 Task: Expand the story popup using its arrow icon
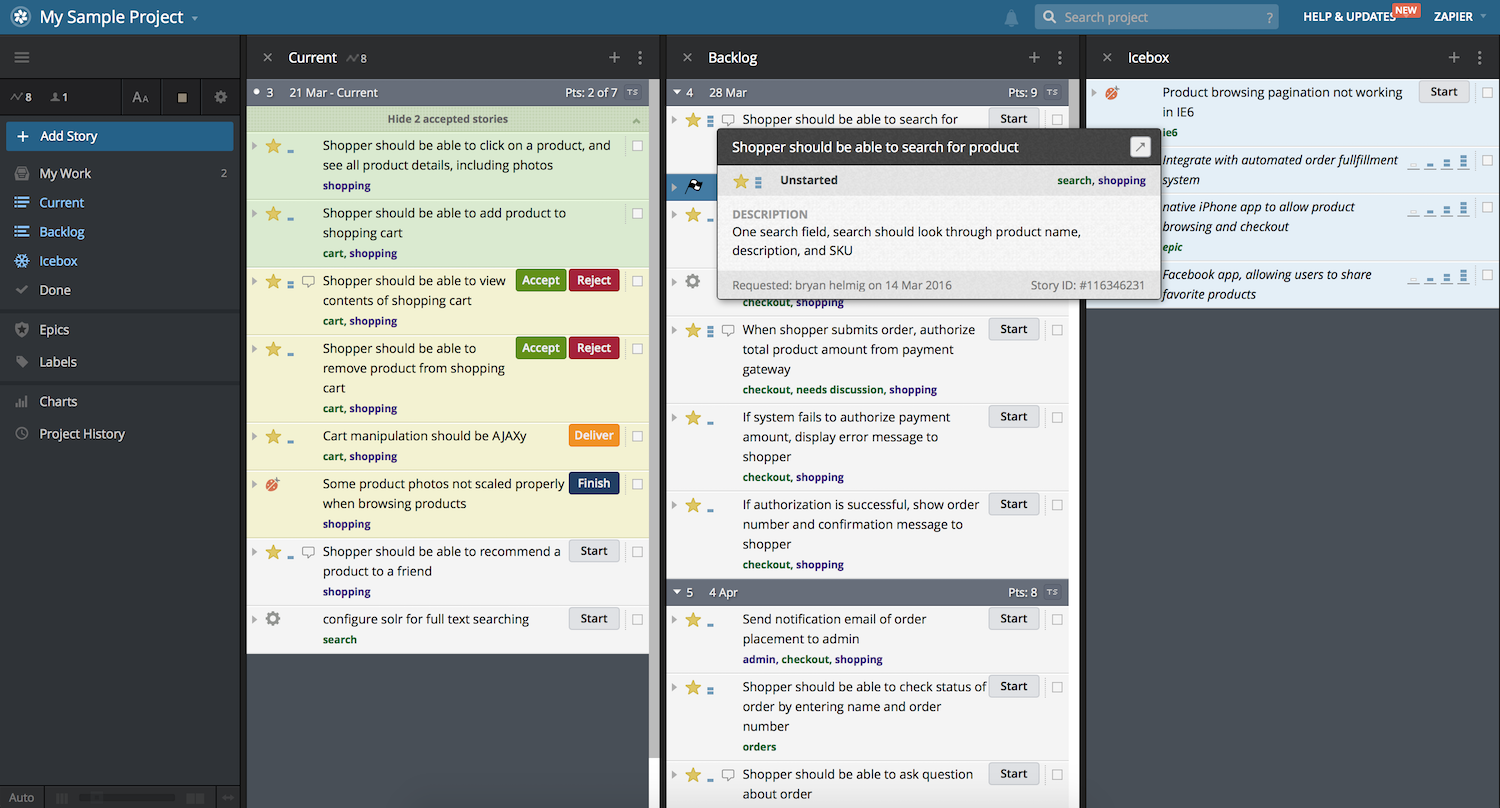click(1140, 146)
